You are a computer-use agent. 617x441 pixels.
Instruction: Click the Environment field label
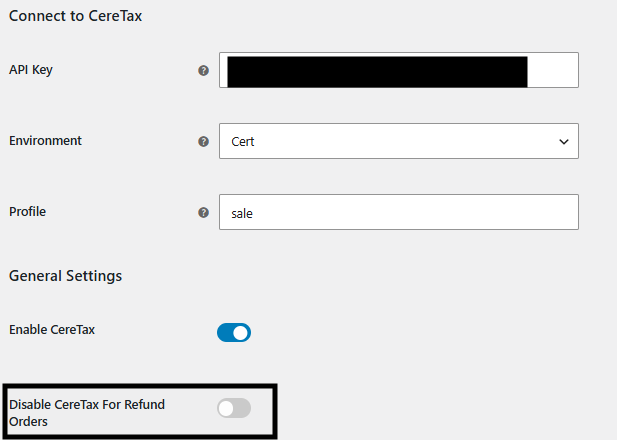45,141
